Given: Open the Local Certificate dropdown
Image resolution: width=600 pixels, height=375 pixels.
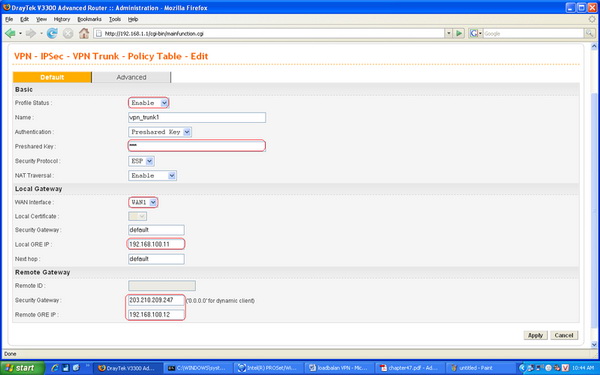Looking at the screenshot, I should tap(137, 216).
